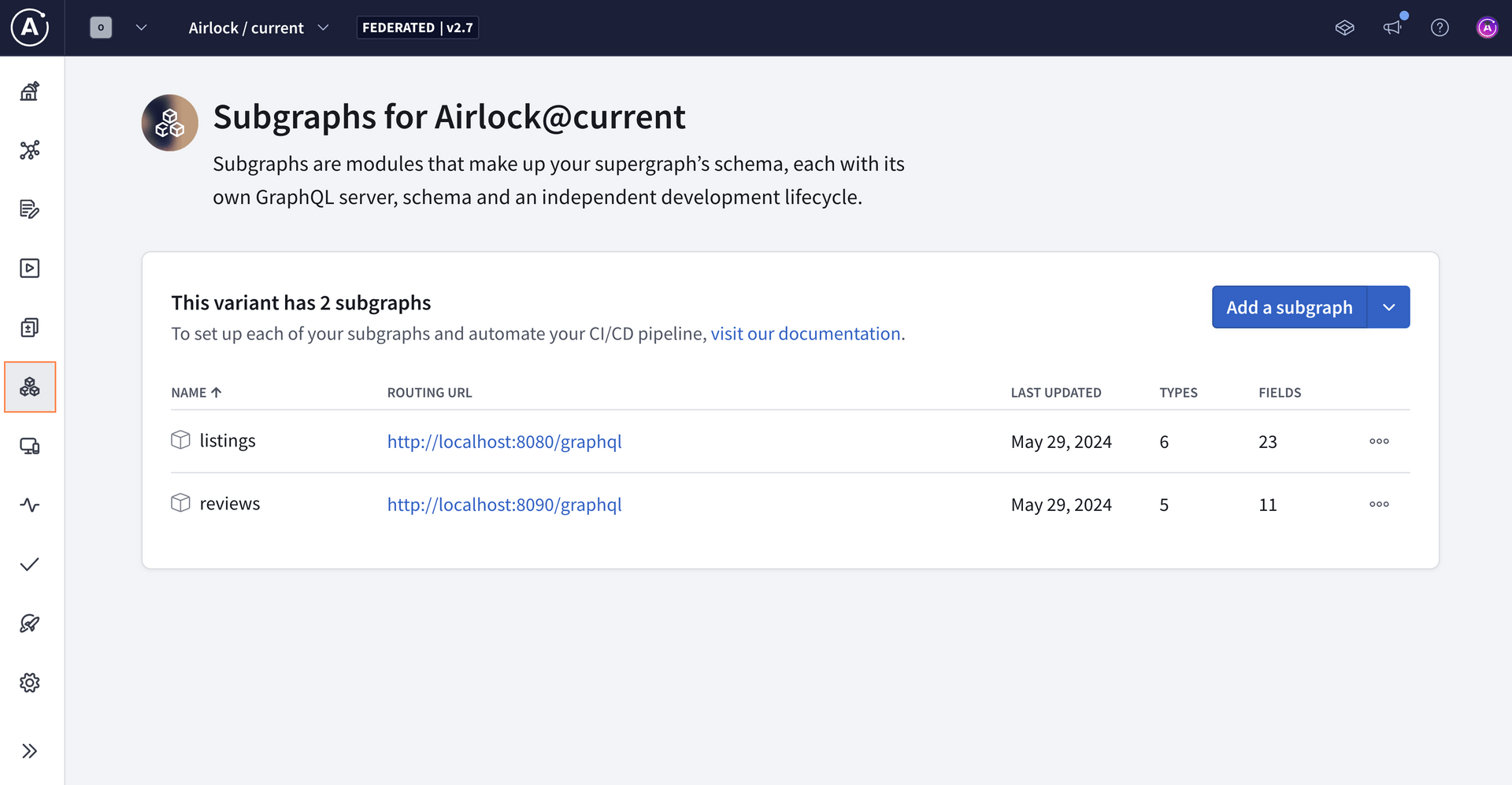Open the Help question-mark menu
This screenshot has height=785, width=1512.
point(1440,27)
